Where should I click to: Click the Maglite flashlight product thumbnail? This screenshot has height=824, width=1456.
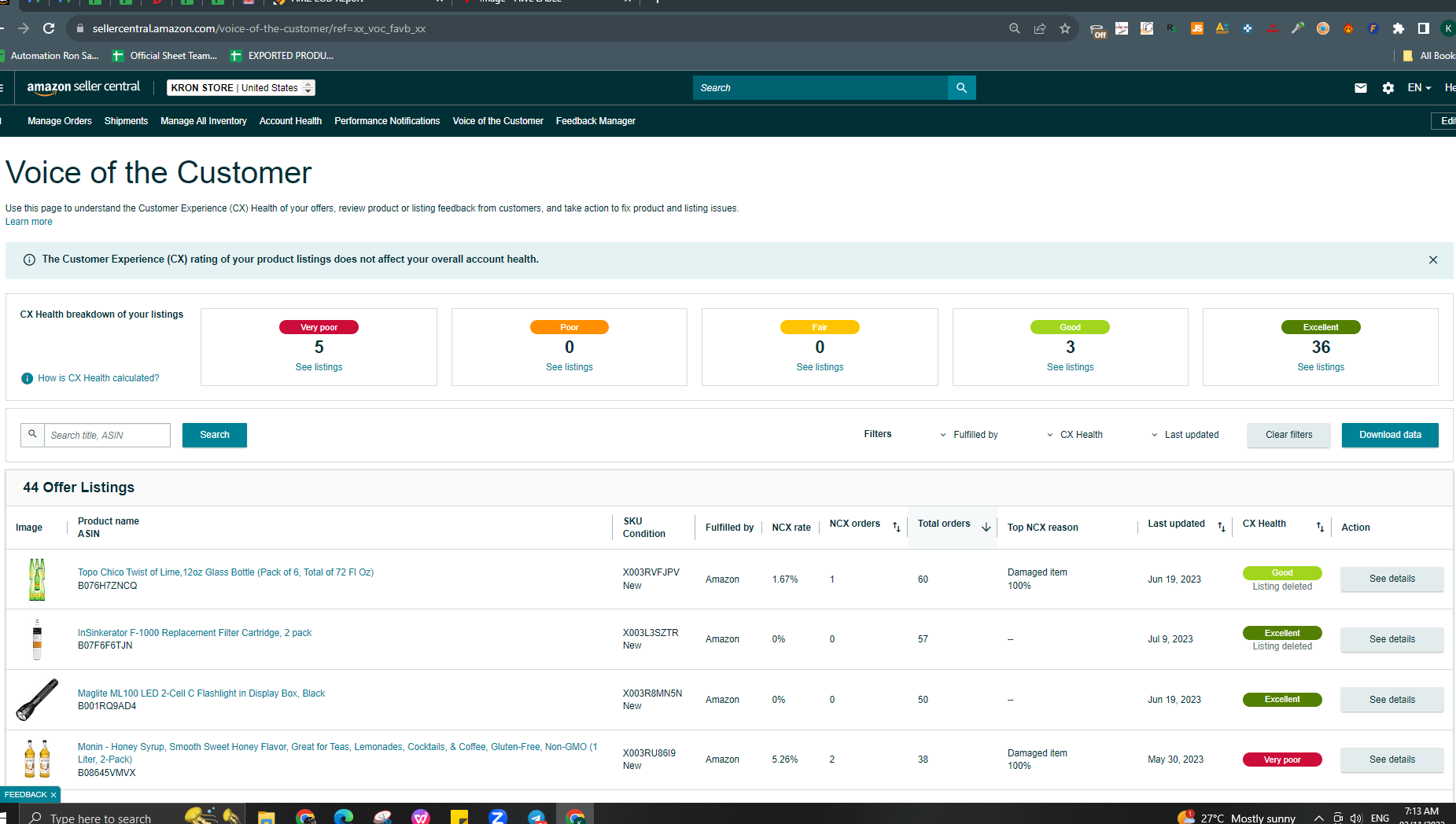pyautogui.click(x=37, y=700)
